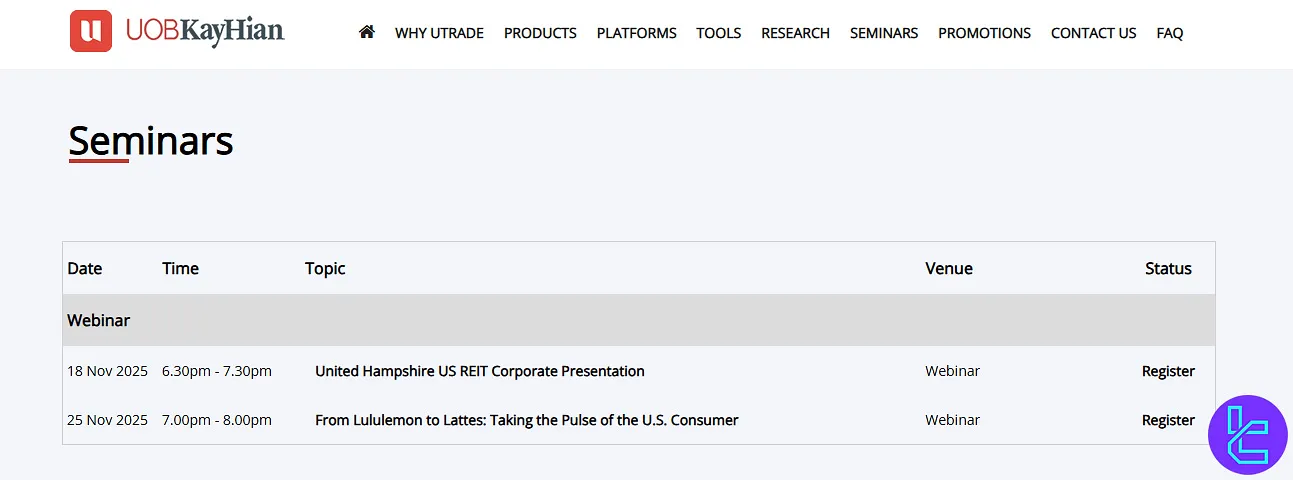The width and height of the screenshot is (1293, 480).
Task: Open the PLATFORMS menu item
Action: [636, 33]
